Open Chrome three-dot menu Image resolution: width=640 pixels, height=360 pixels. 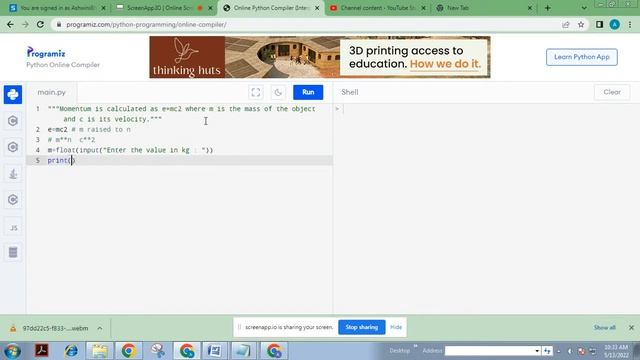630,24
